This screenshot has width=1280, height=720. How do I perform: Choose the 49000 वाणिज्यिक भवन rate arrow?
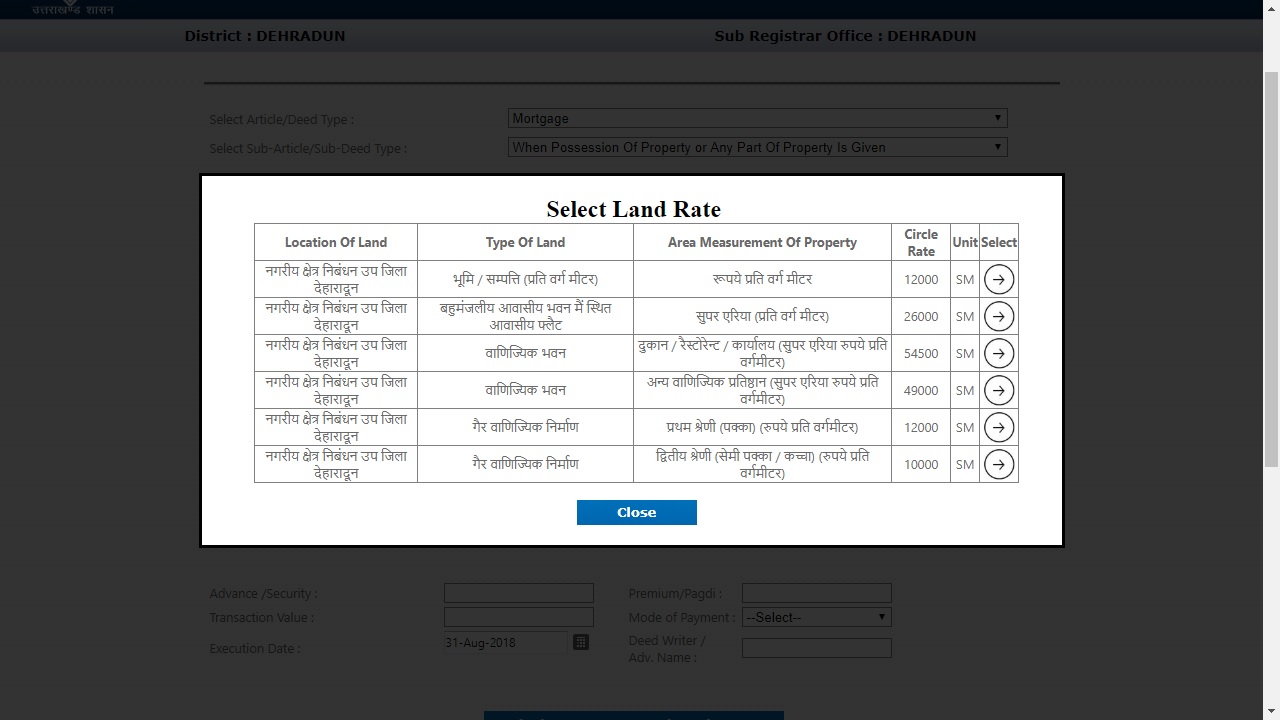pyautogui.click(x=998, y=390)
